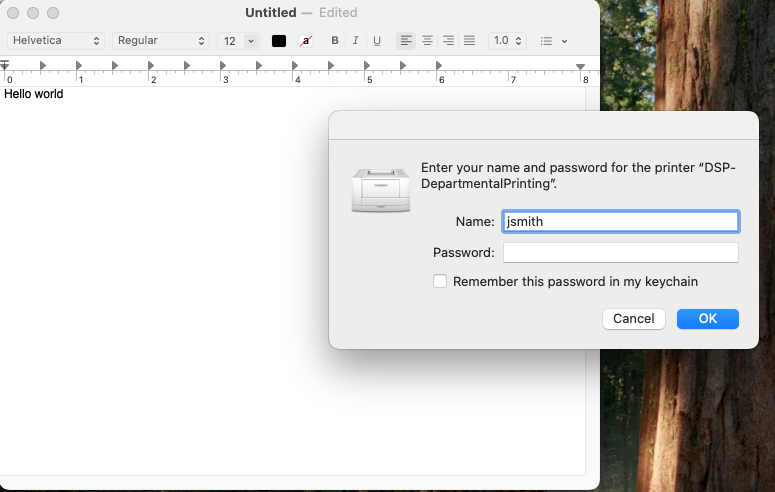Screen dimensions: 775x492
Task: Click the tab stop at ruler mark 6
Action: 438,65
